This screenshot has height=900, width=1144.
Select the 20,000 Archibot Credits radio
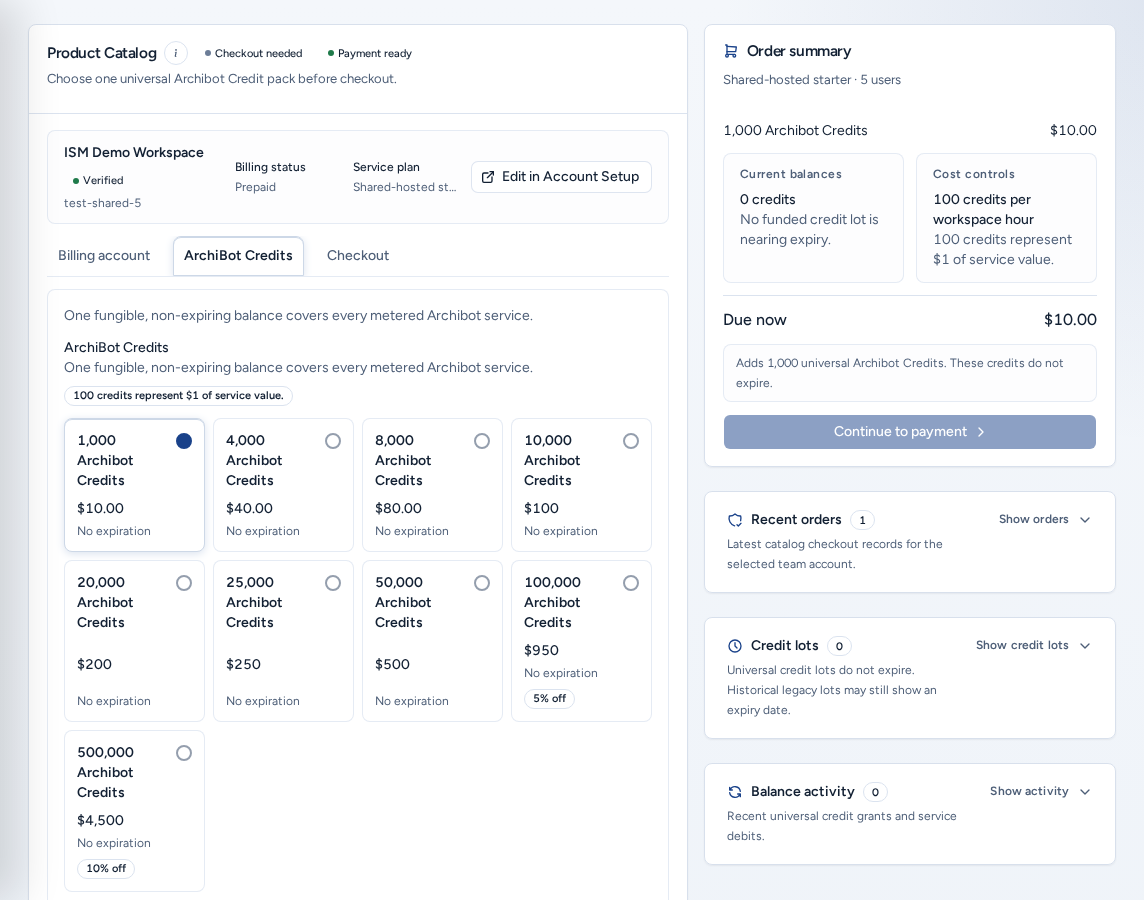[x=184, y=583]
